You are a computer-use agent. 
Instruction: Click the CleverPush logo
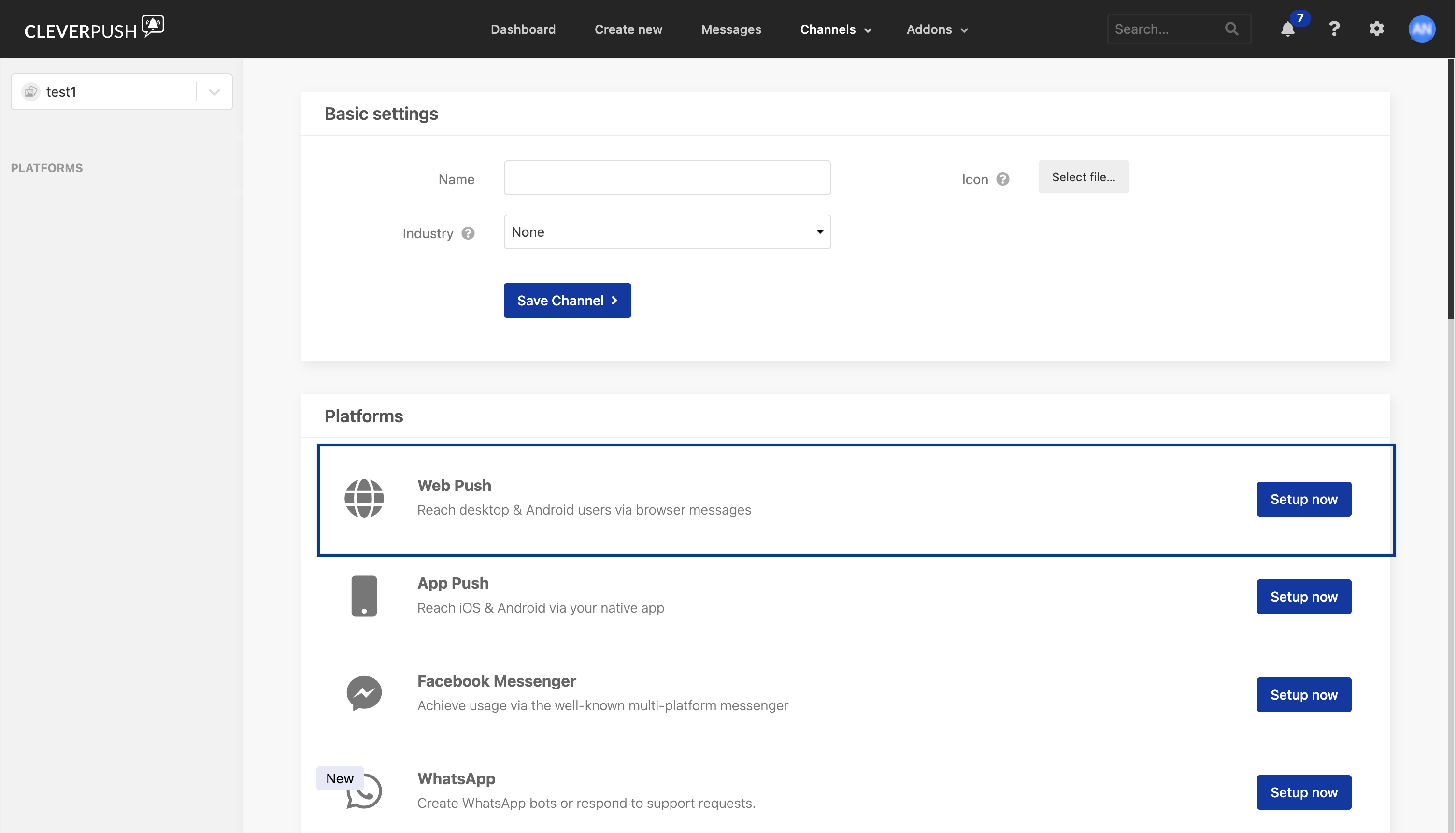click(x=94, y=28)
